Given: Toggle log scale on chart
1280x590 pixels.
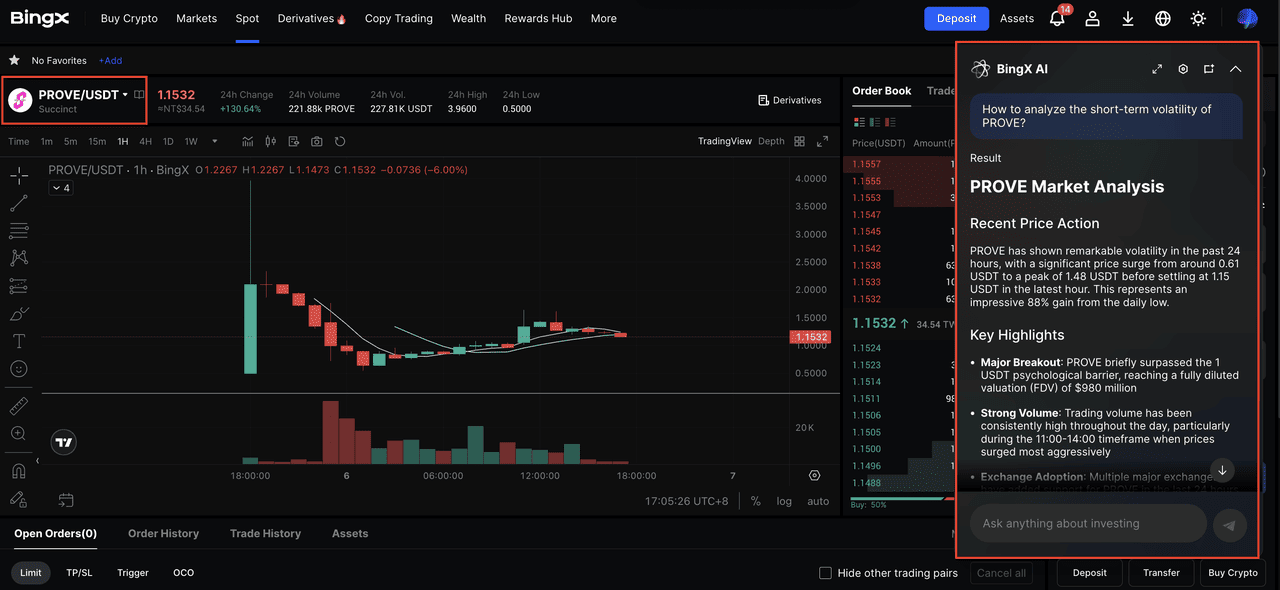Looking at the screenshot, I should [784, 501].
